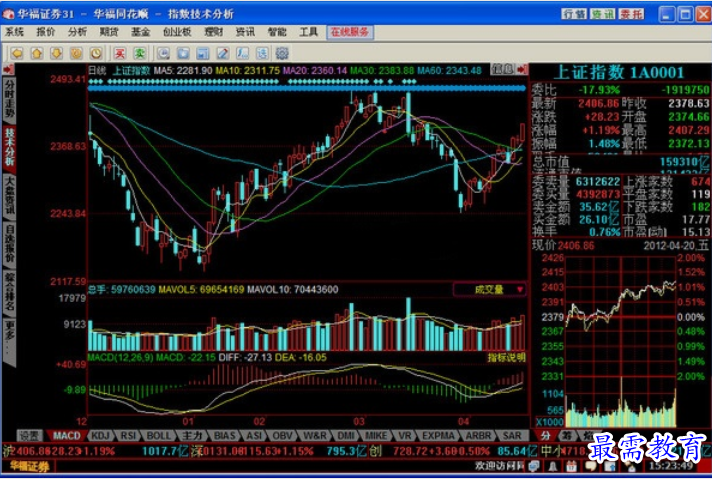Open the 在线服务 menu
This screenshot has height=479, width=712.
[x=350, y=32]
